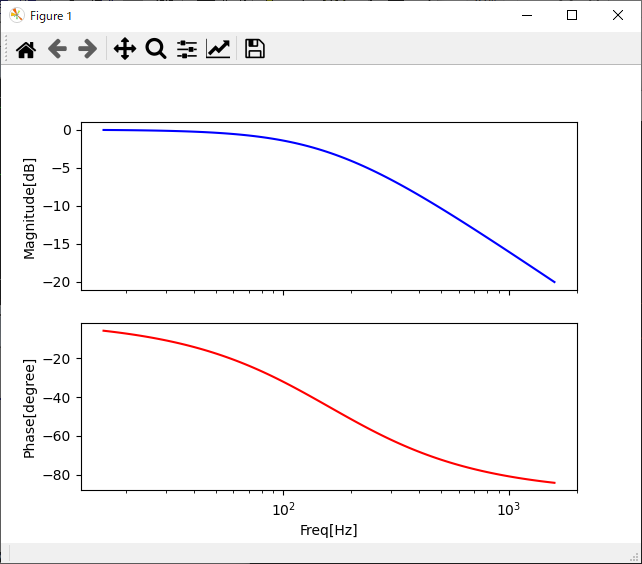Open the edit axis and curve parameters

[218, 49]
